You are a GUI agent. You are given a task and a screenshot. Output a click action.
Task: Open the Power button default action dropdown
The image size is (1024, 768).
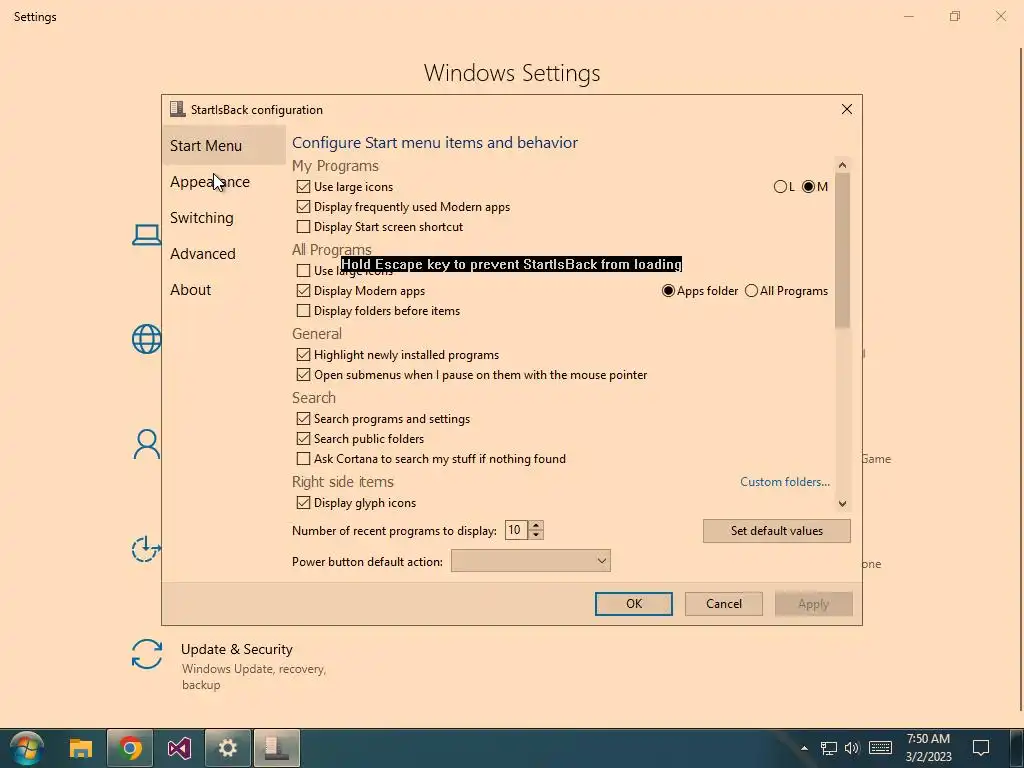tap(530, 561)
